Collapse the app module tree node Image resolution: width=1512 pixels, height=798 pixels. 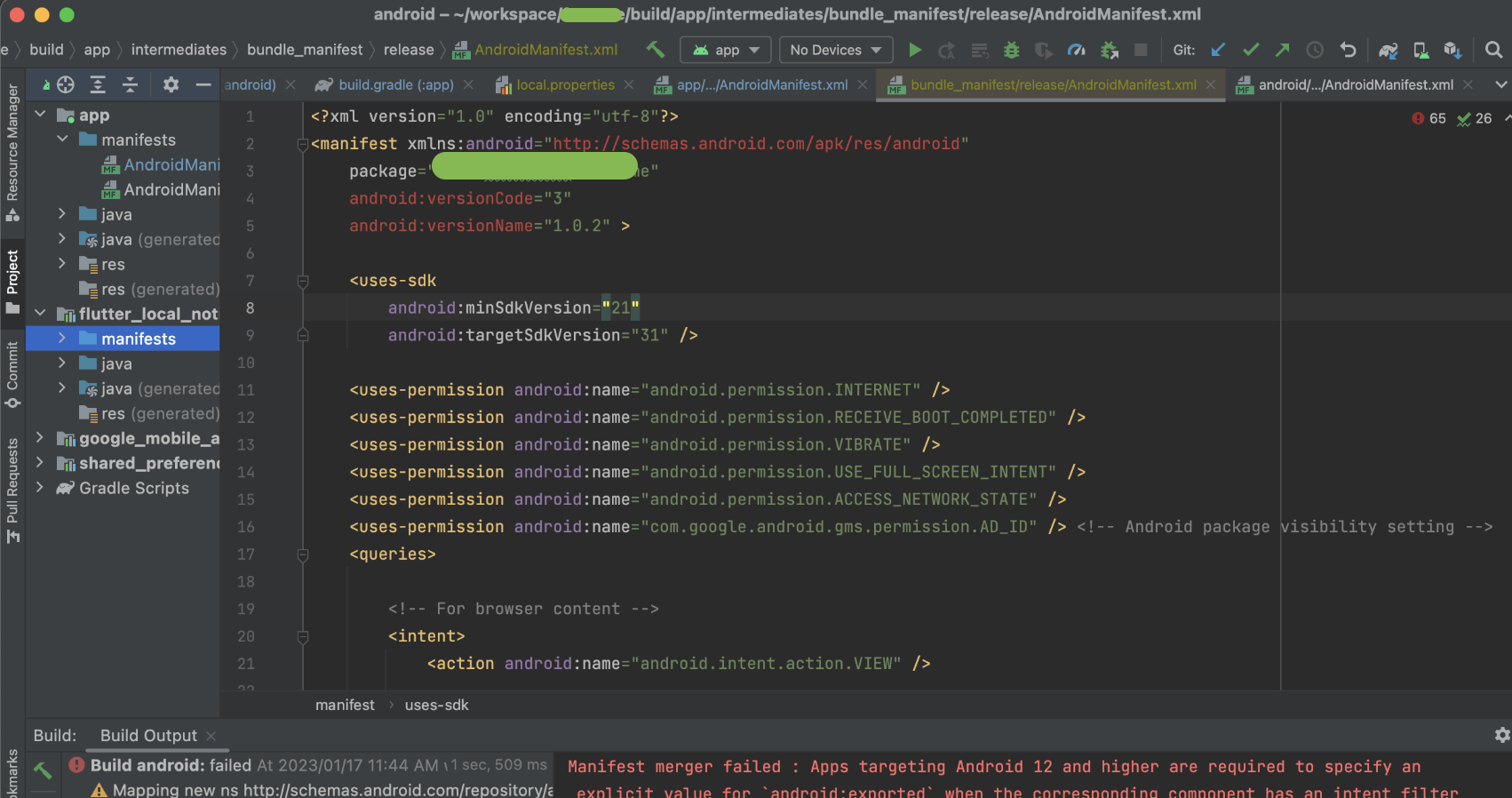[40, 115]
